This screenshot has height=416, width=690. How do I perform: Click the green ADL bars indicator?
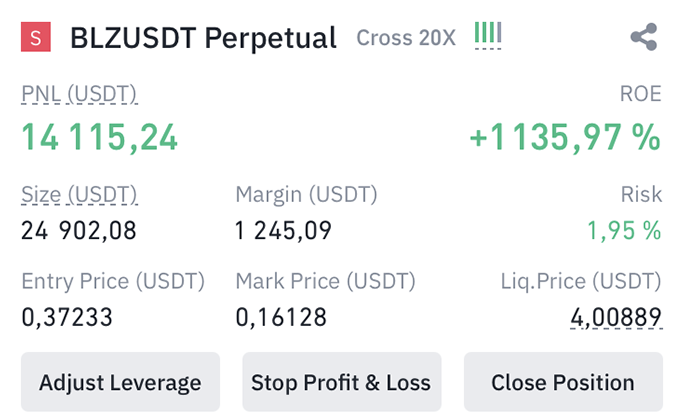click(488, 36)
